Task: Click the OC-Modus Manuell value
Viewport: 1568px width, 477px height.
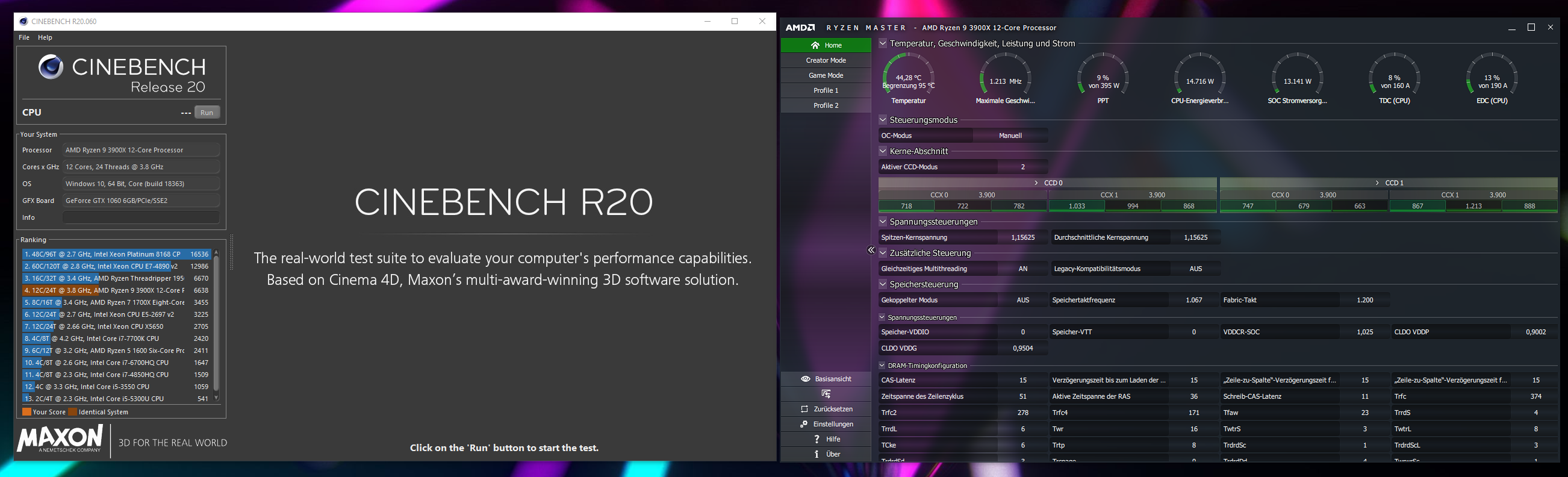Action: point(1010,136)
